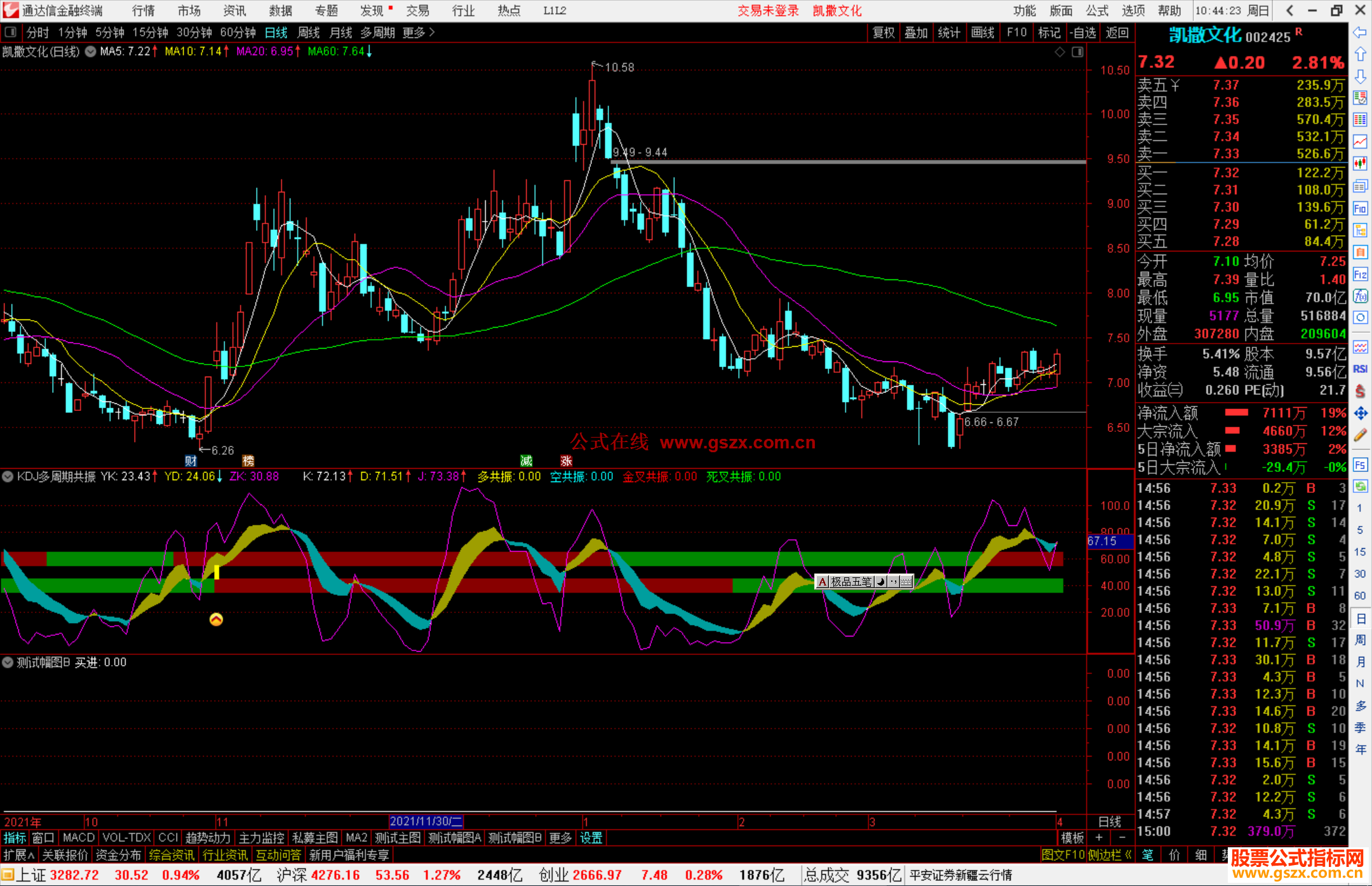This screenshot has width=1372, height=886.
Task: Click the red S dollar sidebar icon
Action: [x=1360, y=391]
